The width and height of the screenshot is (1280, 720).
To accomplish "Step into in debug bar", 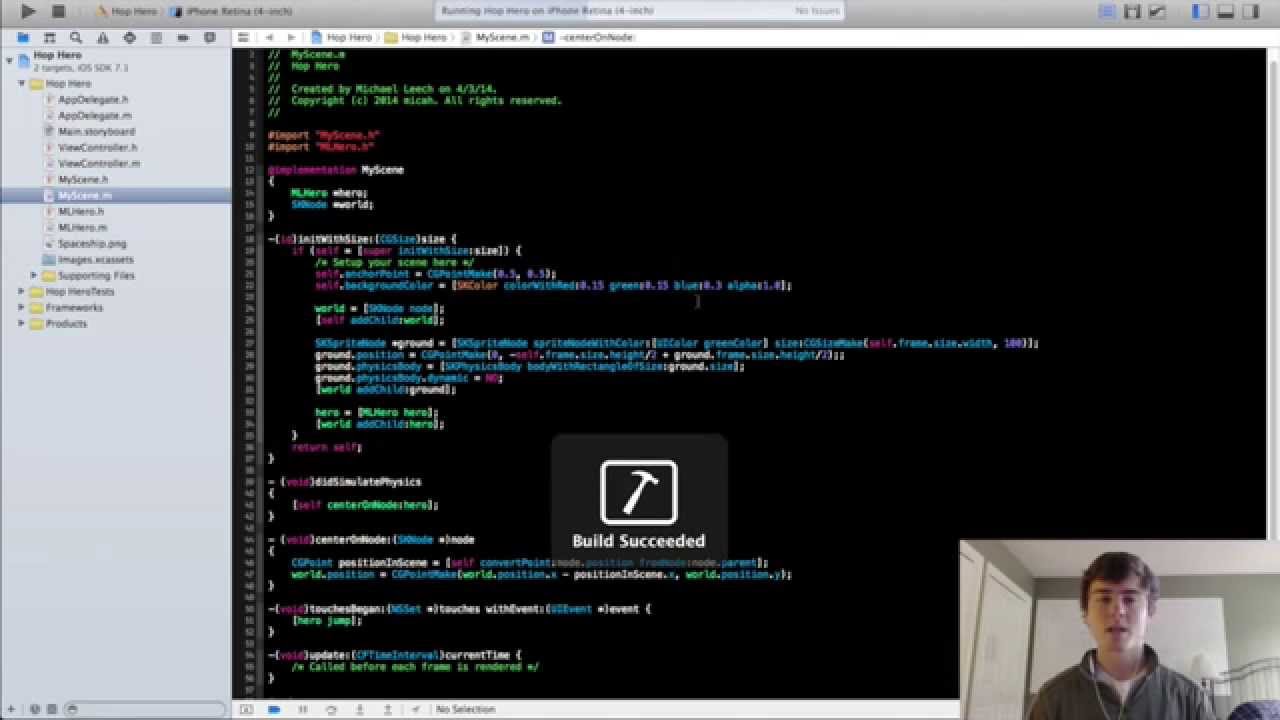I will [x=359, y=709].
